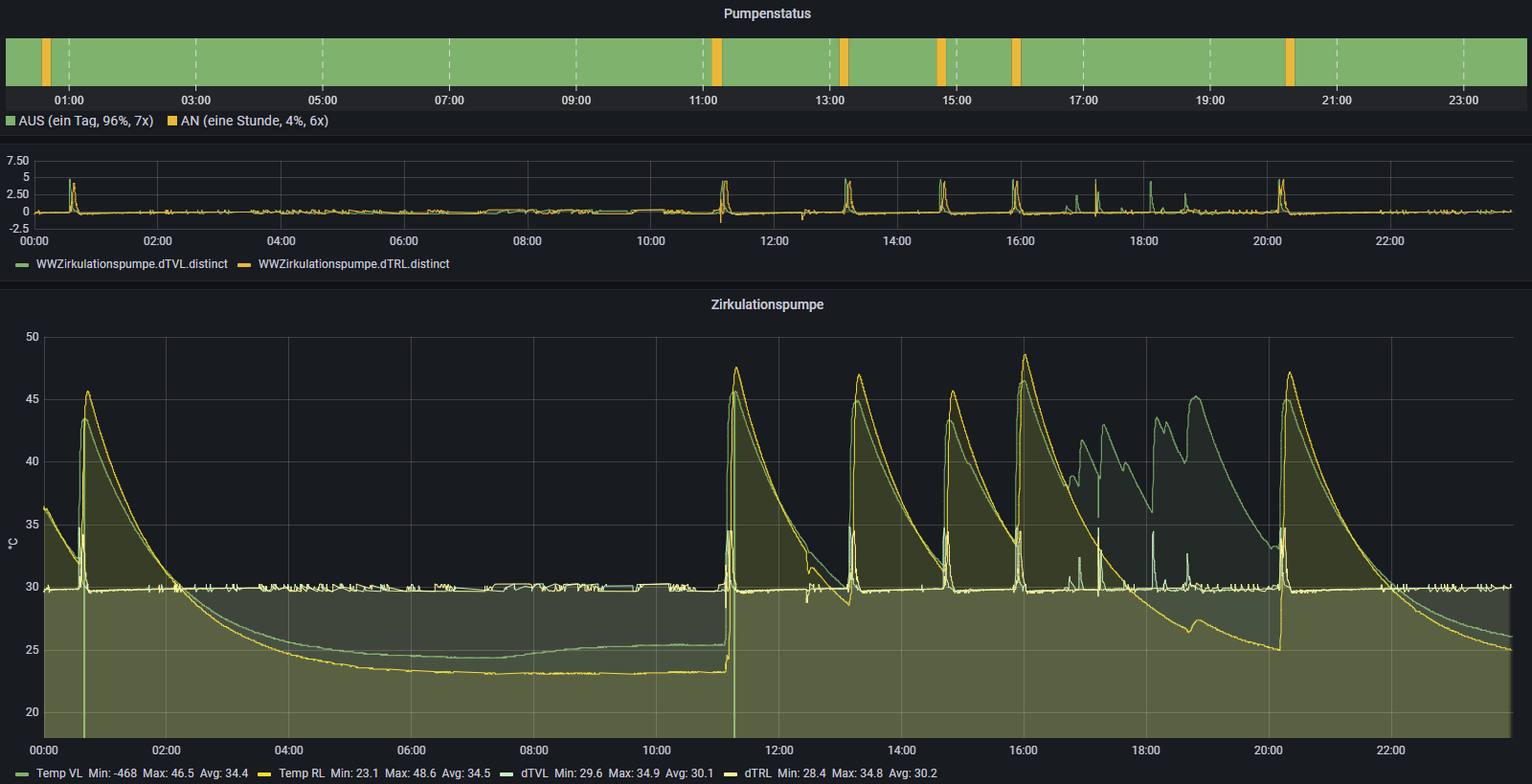Toggle the Temp RL series legend label
Image resolution: width=1532 pixels, height=784 pixels.
[302, 773]
